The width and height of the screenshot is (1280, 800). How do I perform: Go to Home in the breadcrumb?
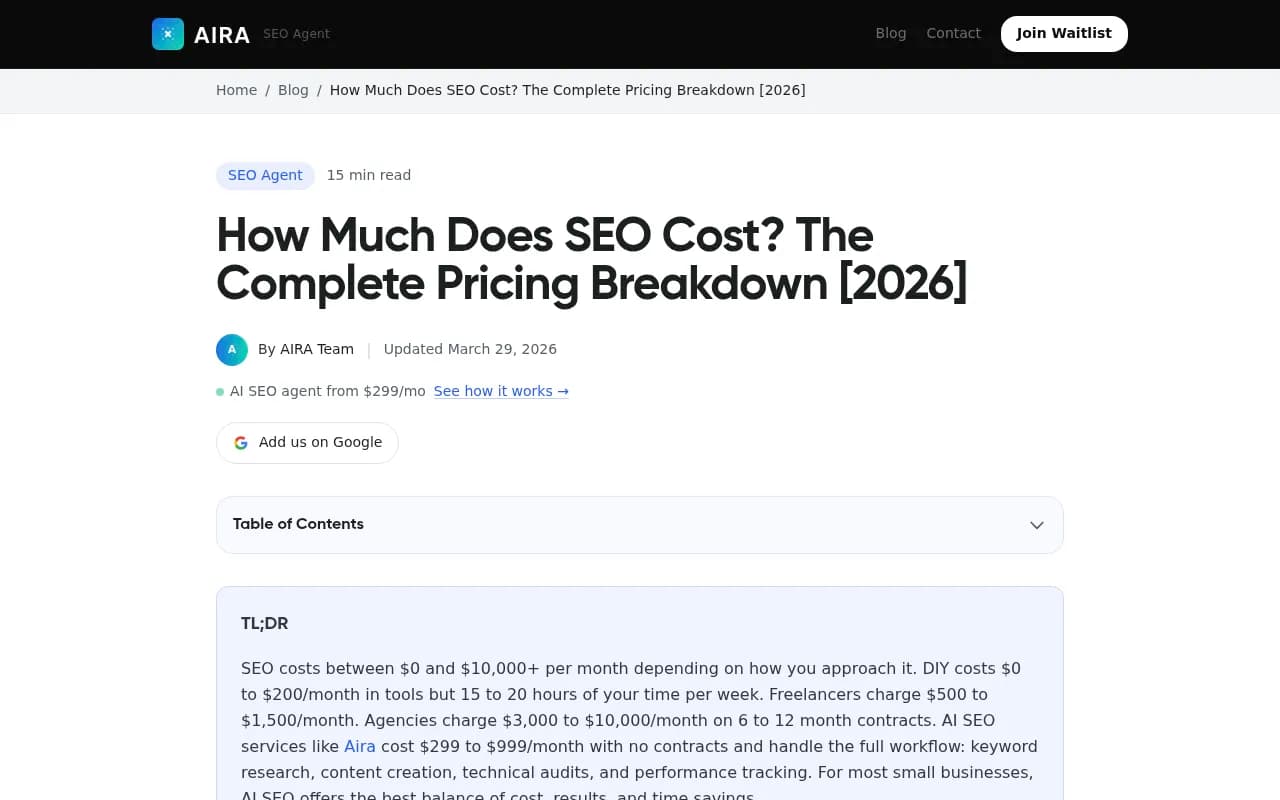coord(236,90)
